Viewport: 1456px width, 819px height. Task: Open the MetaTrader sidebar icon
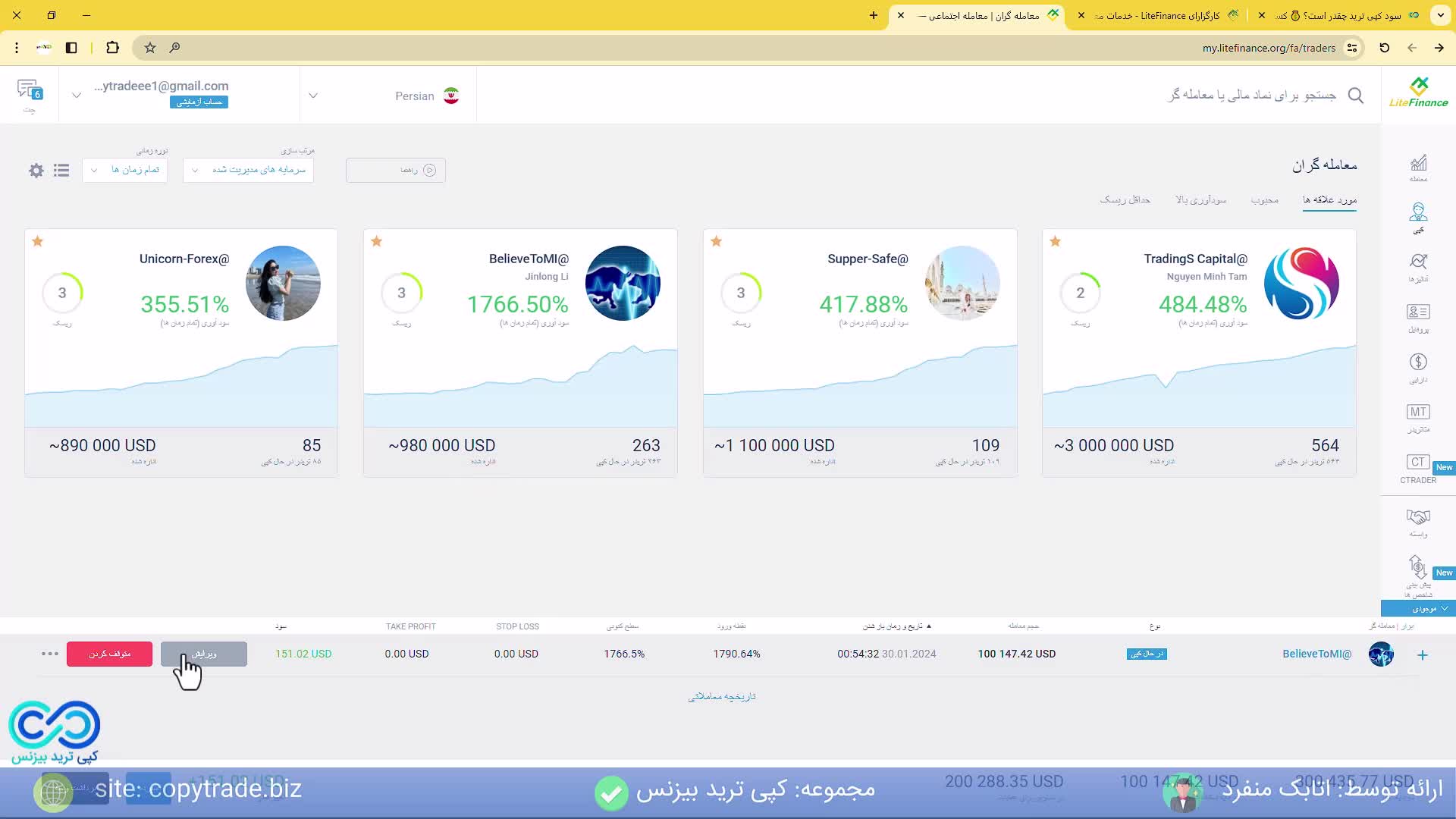[x=1418, y=412]
